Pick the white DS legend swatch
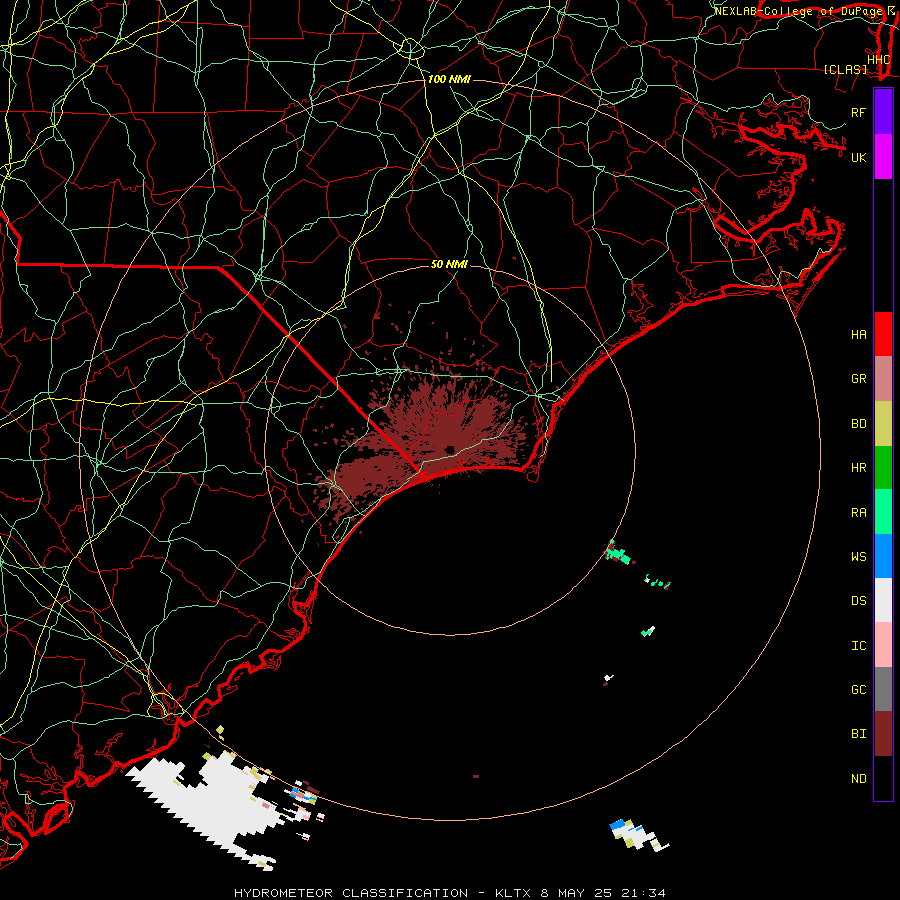The image size is (900, 900). pyautogui.click(x=883, y=600)
